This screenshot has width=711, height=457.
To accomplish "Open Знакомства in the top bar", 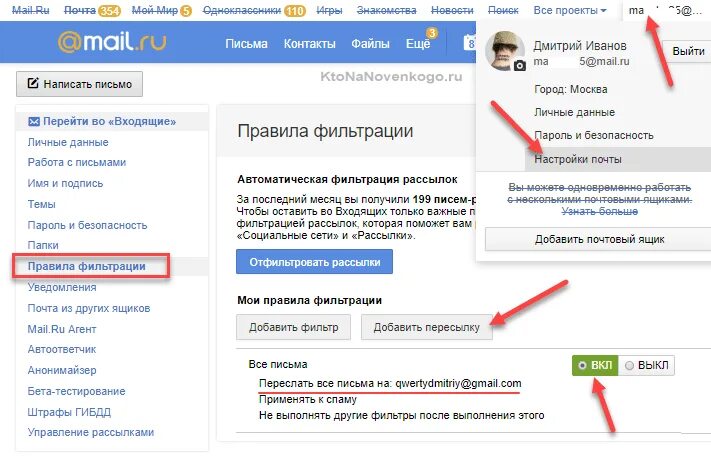I will [386, 10].
